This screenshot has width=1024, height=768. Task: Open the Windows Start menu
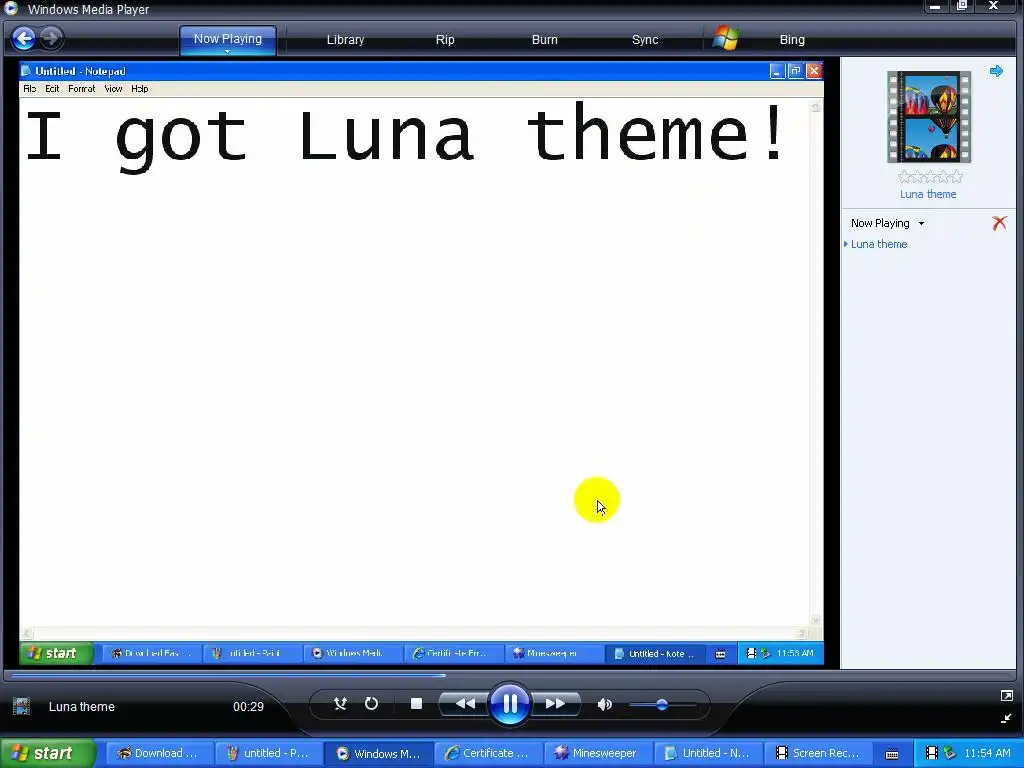(47, 753)
